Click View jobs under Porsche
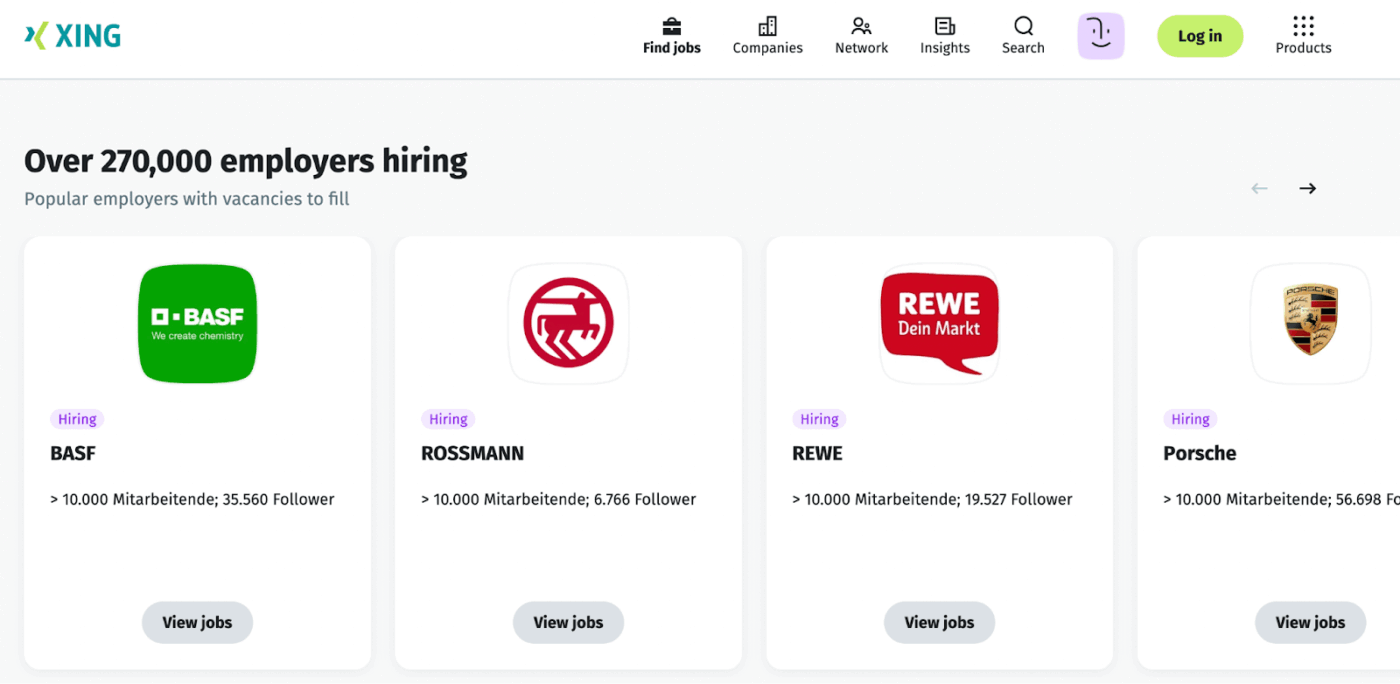 click(x=1310, y=622)
